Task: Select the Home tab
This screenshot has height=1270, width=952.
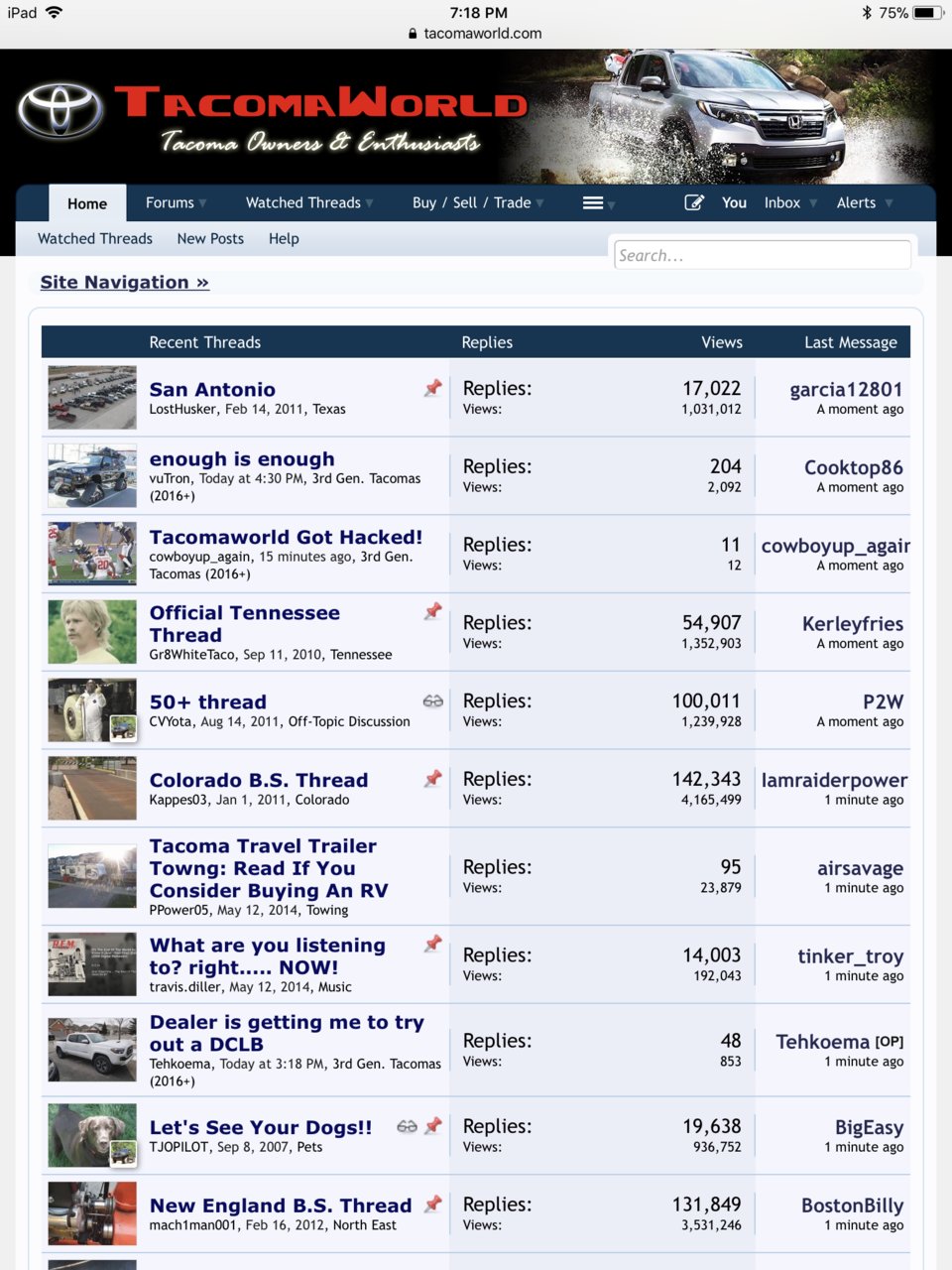Action: [x=87, y=203]
